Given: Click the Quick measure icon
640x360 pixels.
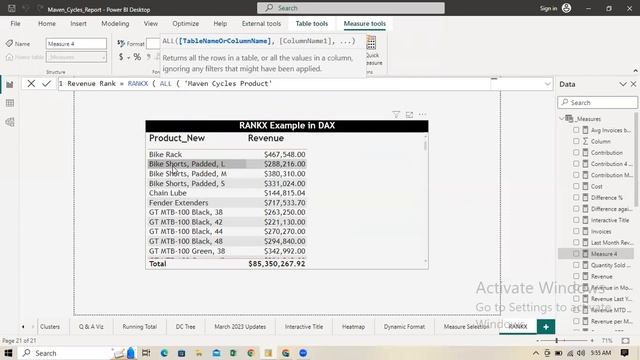Looking at the screenshot, I should tap(371, 42).
